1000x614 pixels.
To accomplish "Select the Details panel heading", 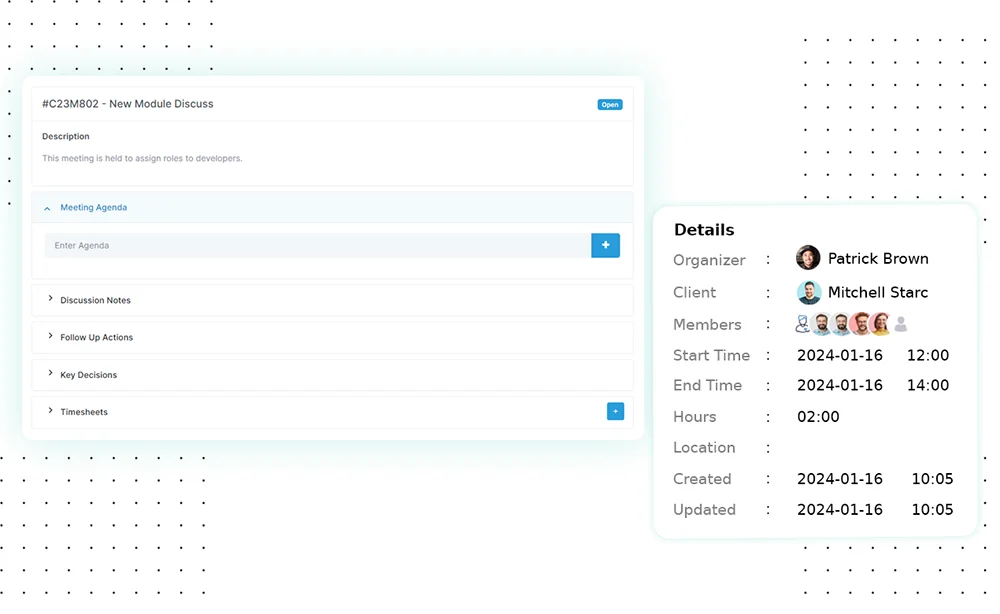I will pos(703,229).
